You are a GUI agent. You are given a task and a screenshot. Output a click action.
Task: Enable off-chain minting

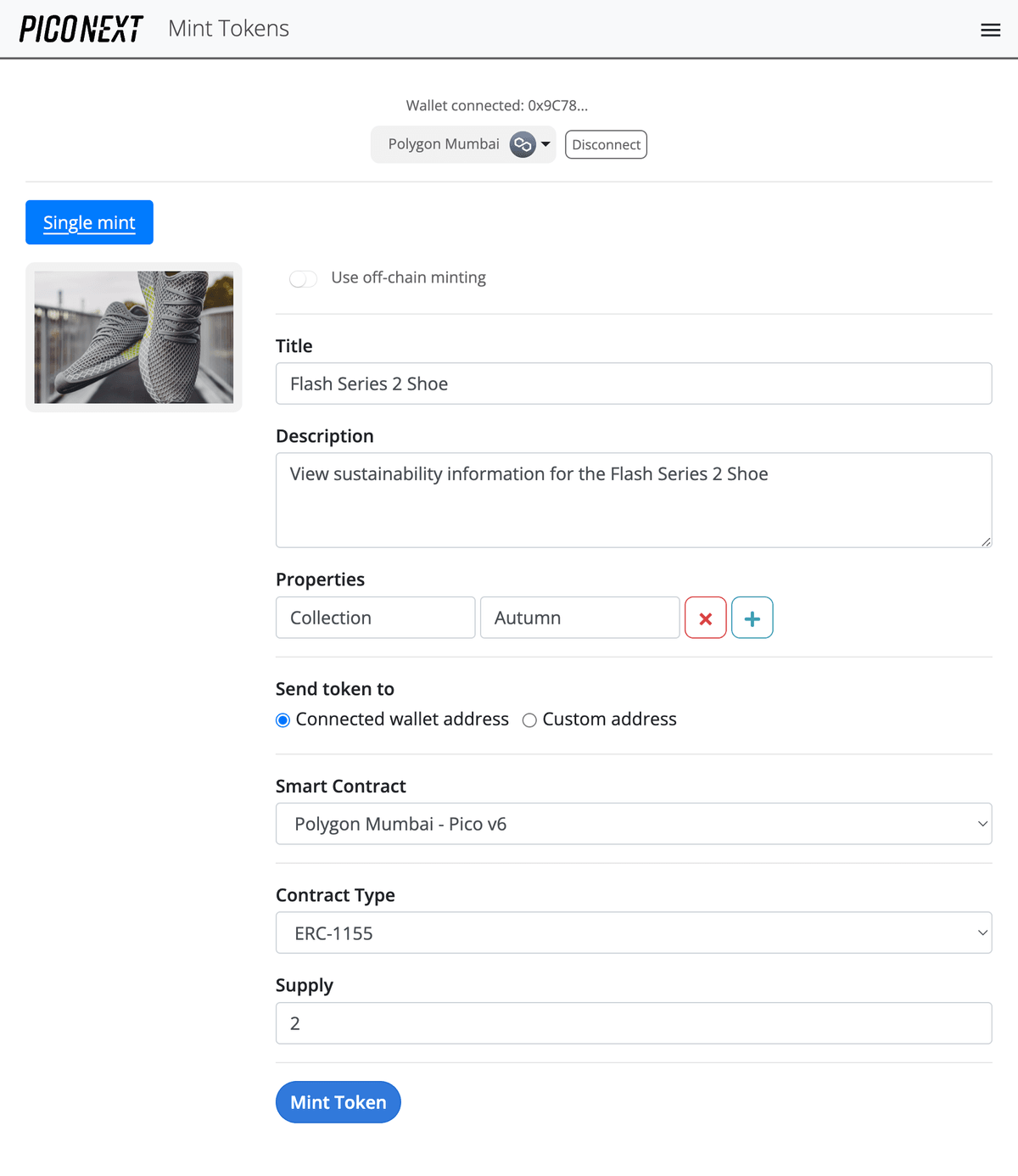coord(303,278)
